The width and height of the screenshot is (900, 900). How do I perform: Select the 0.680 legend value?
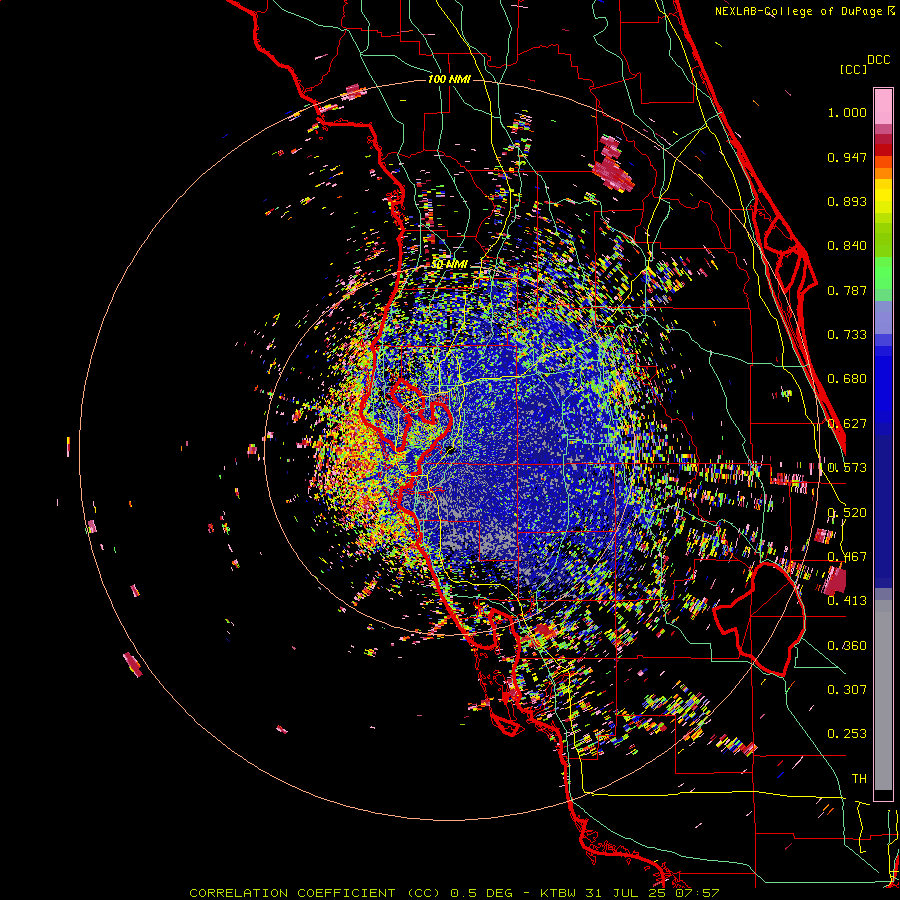point(847,379)
